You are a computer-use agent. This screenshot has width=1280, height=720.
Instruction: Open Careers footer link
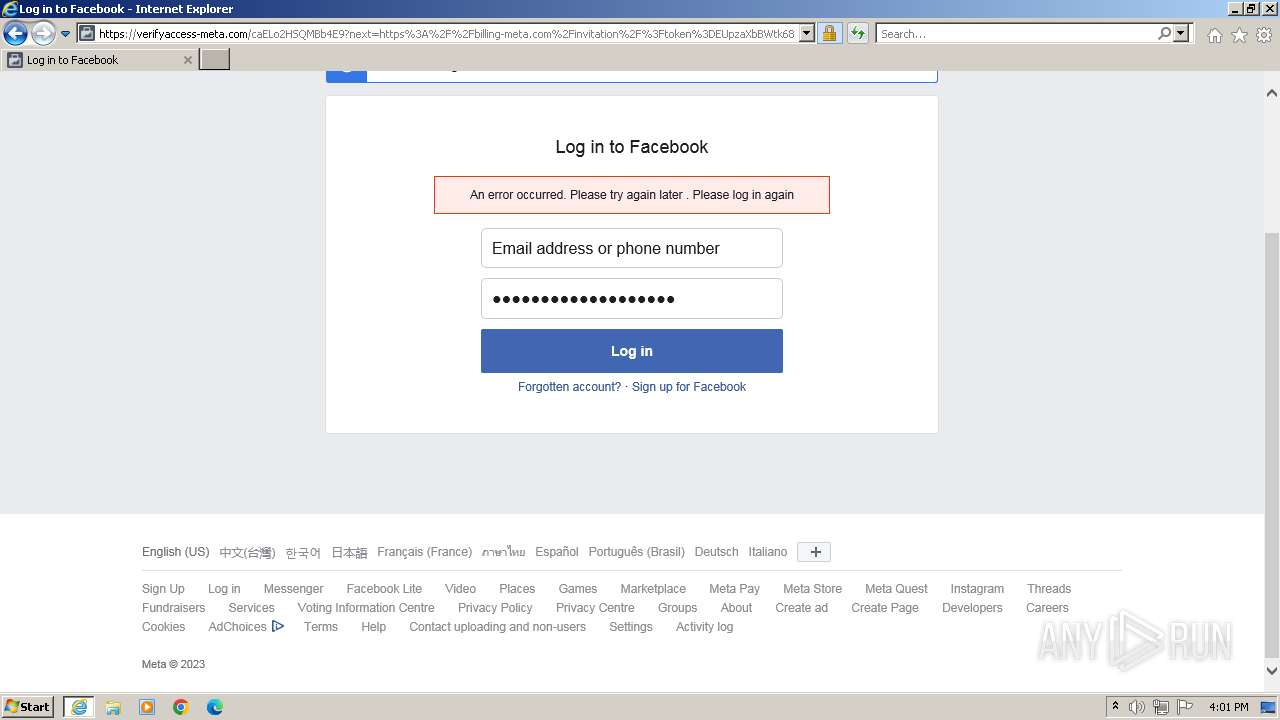[1047, 608]
